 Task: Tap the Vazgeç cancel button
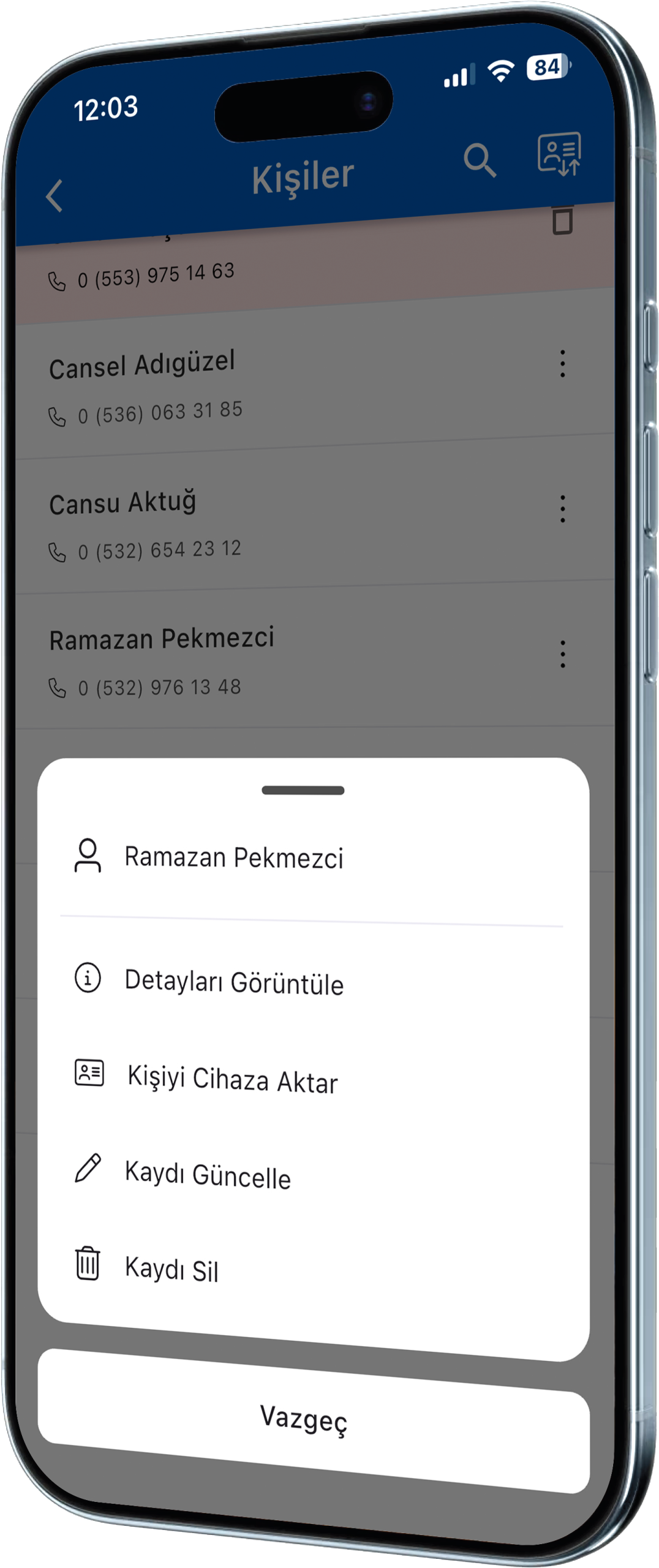(314, 1420)
